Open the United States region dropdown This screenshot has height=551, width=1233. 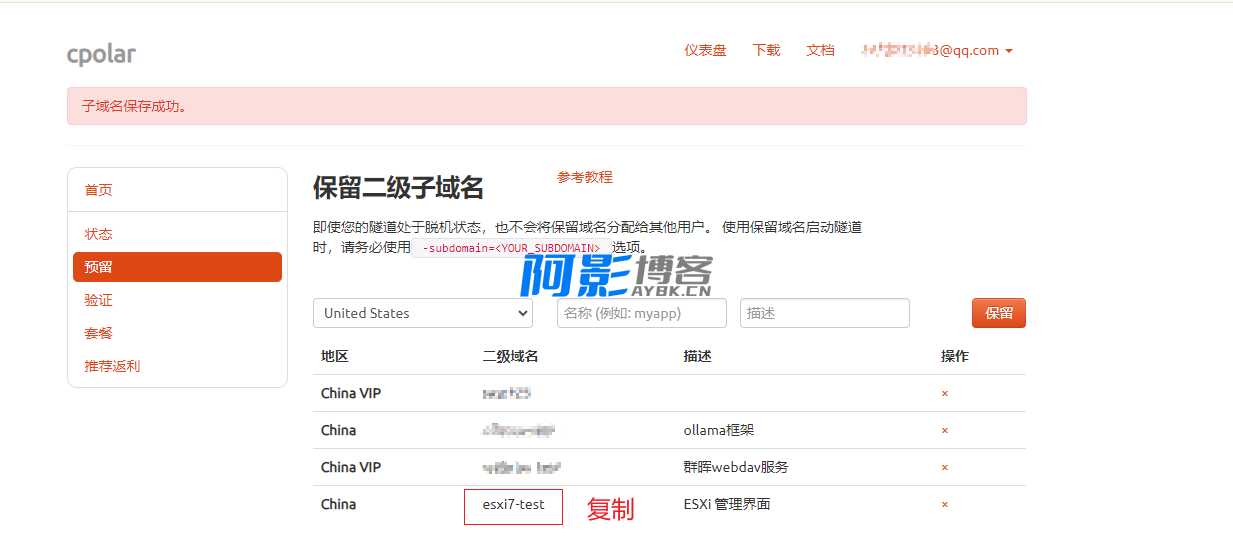(x=422, y=313)
